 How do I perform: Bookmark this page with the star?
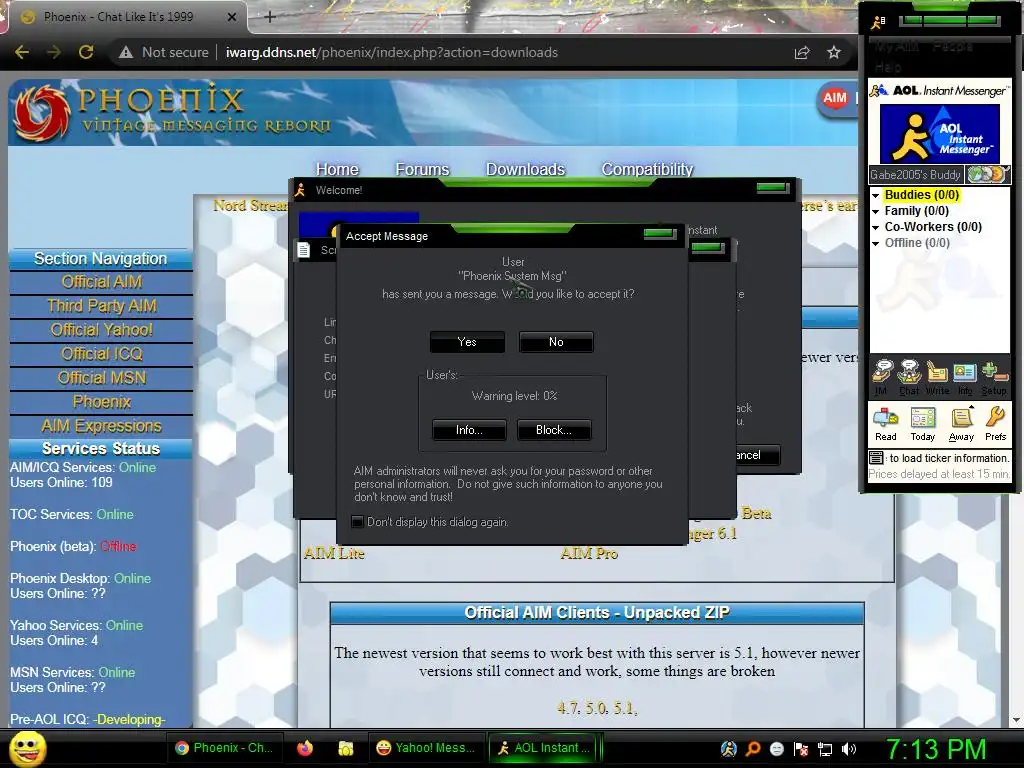[834, 52]
